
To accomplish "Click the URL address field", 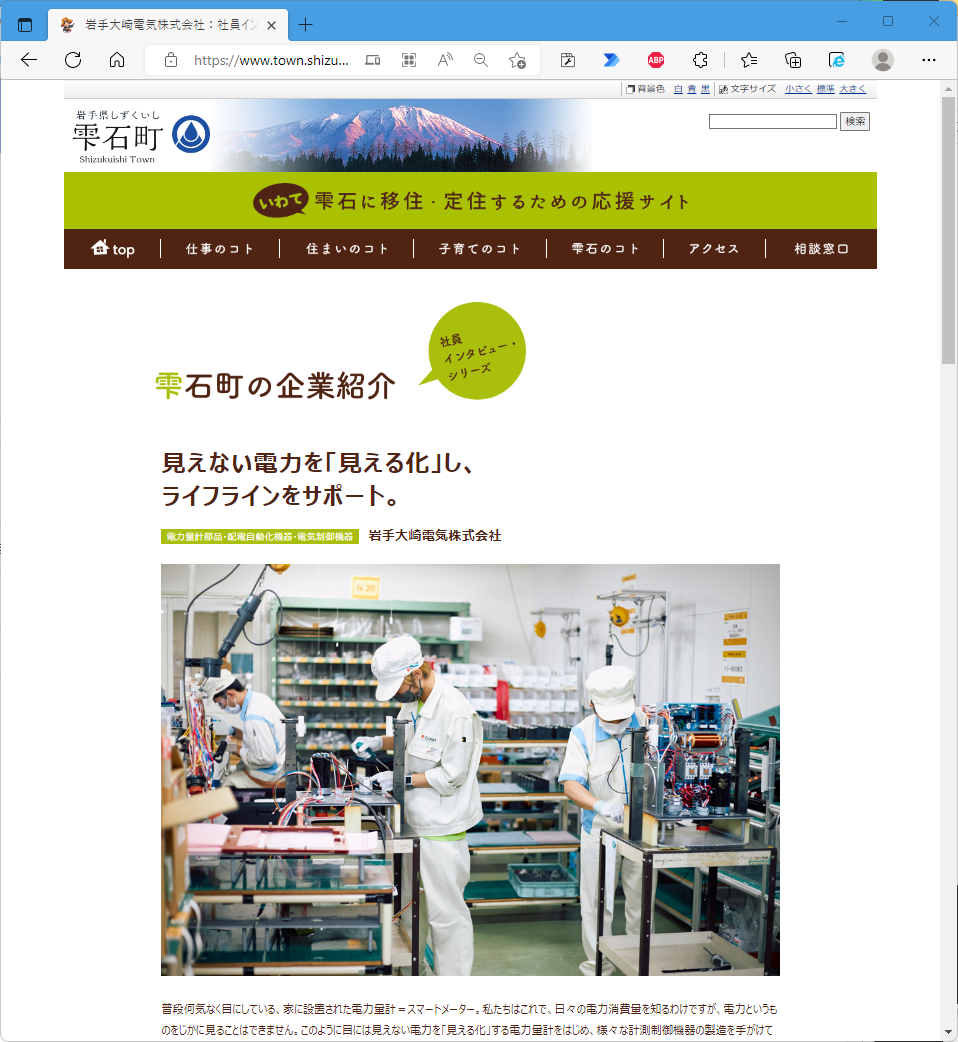I will pos(271,60).
